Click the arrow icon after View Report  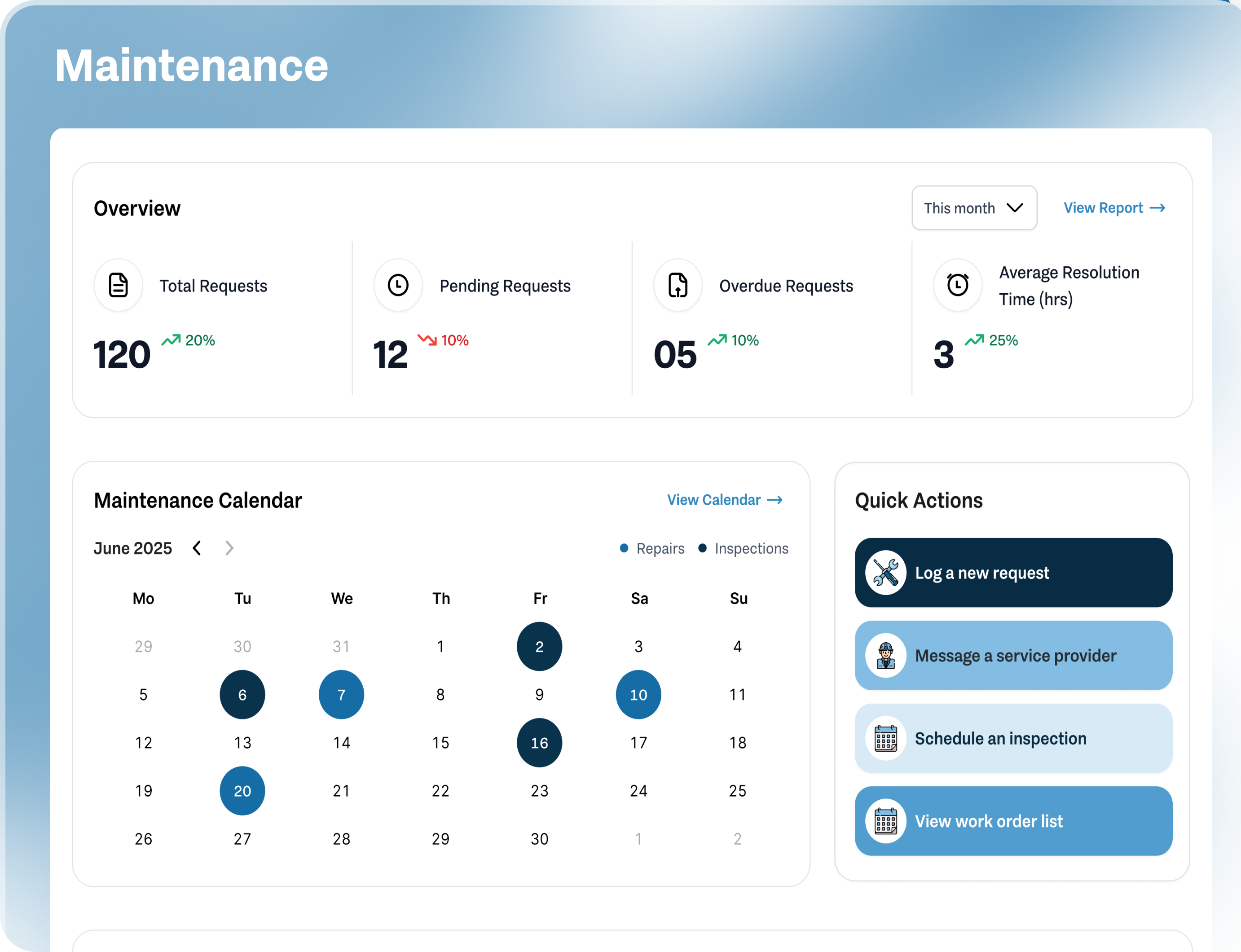1157,208
